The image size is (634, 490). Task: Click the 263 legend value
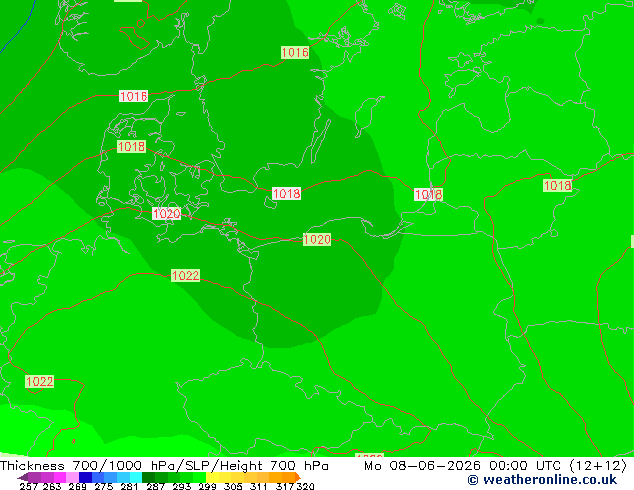point(52,486)
